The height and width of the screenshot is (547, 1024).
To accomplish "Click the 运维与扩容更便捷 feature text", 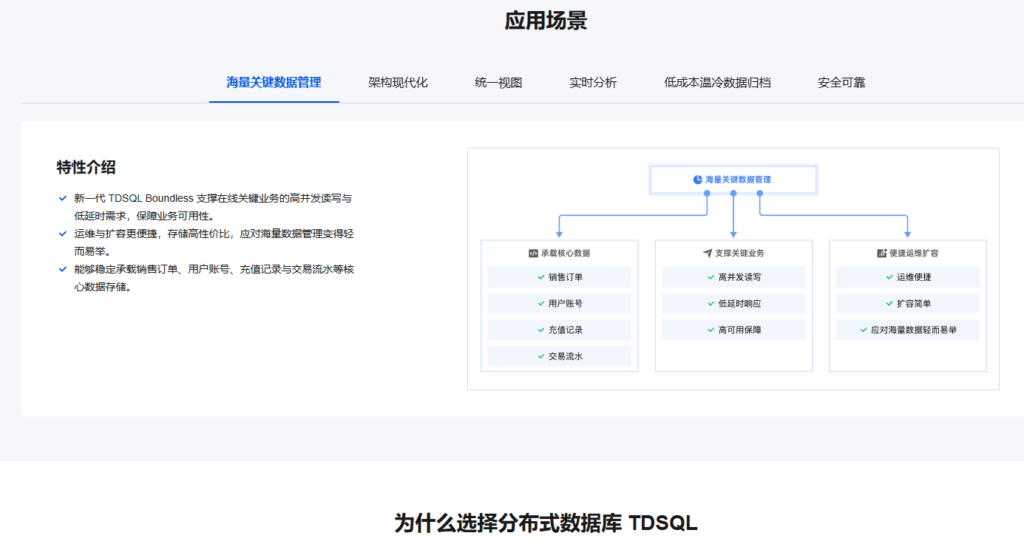I will [214, 242].
